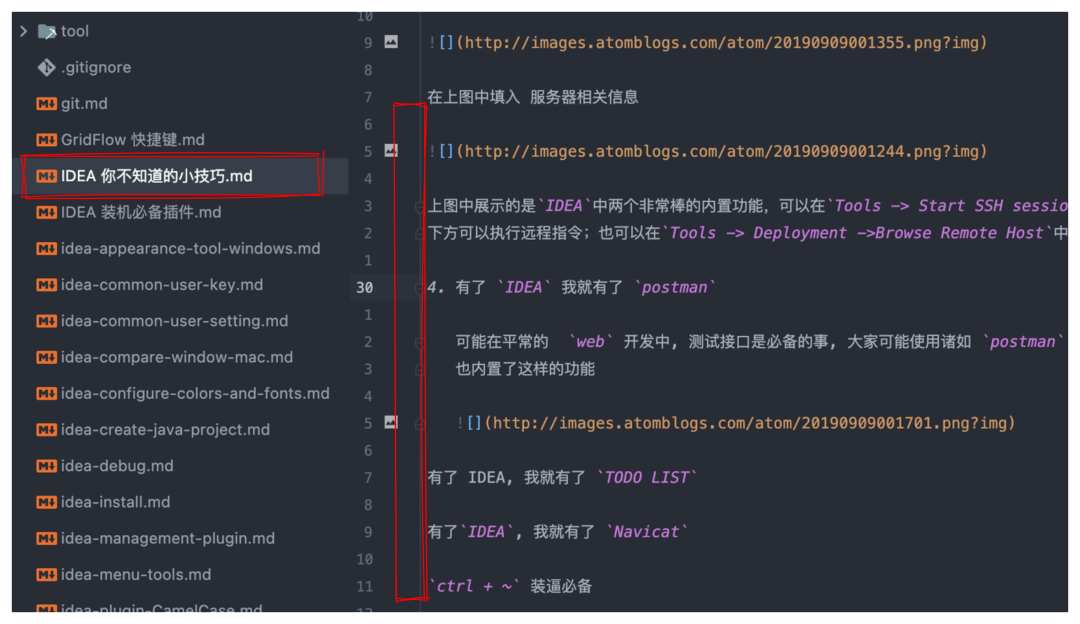
Task: Click the image preview gutter icon beside line 5
Action: [390, 151]
